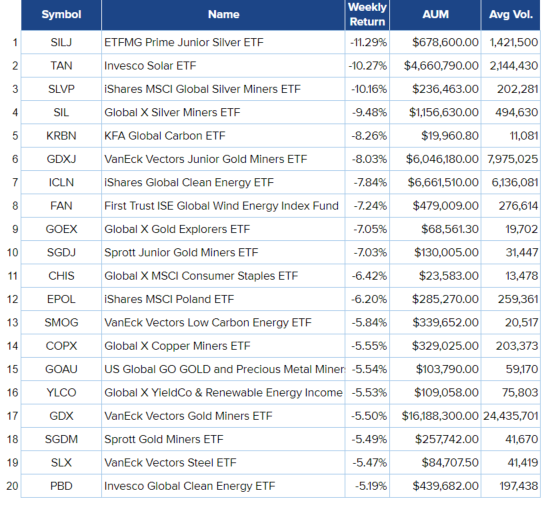This screenshot has height=505, width=546.
Task: Select the -10.27% weekly return cell
Action: point(367,65)
